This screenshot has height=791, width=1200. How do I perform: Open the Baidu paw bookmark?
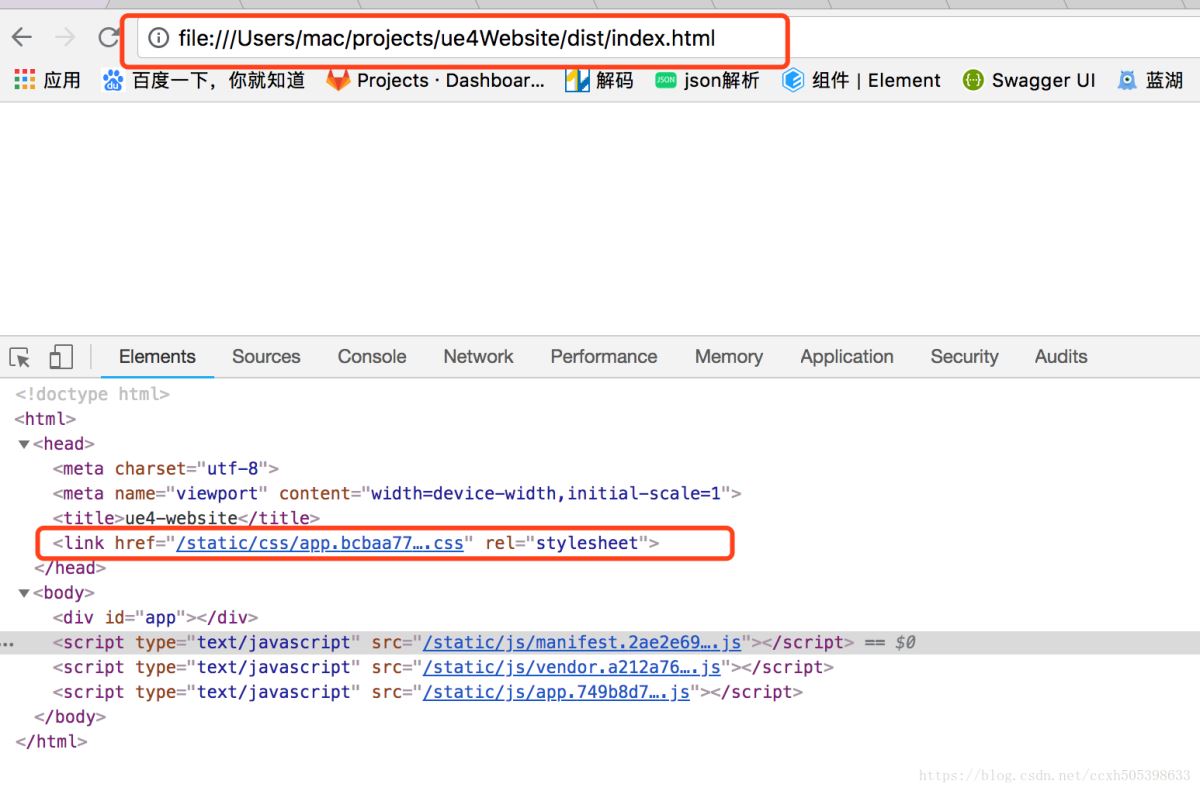(x=113, y=80)
